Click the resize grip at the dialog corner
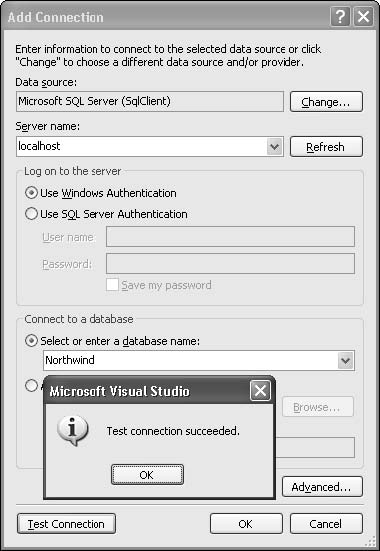380x551 pixels. coord(370,542)
